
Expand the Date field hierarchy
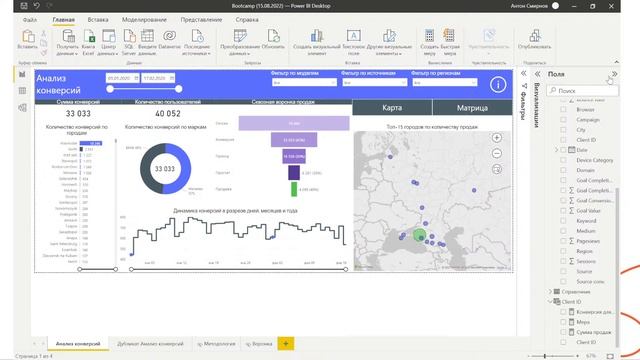(556, 150)
